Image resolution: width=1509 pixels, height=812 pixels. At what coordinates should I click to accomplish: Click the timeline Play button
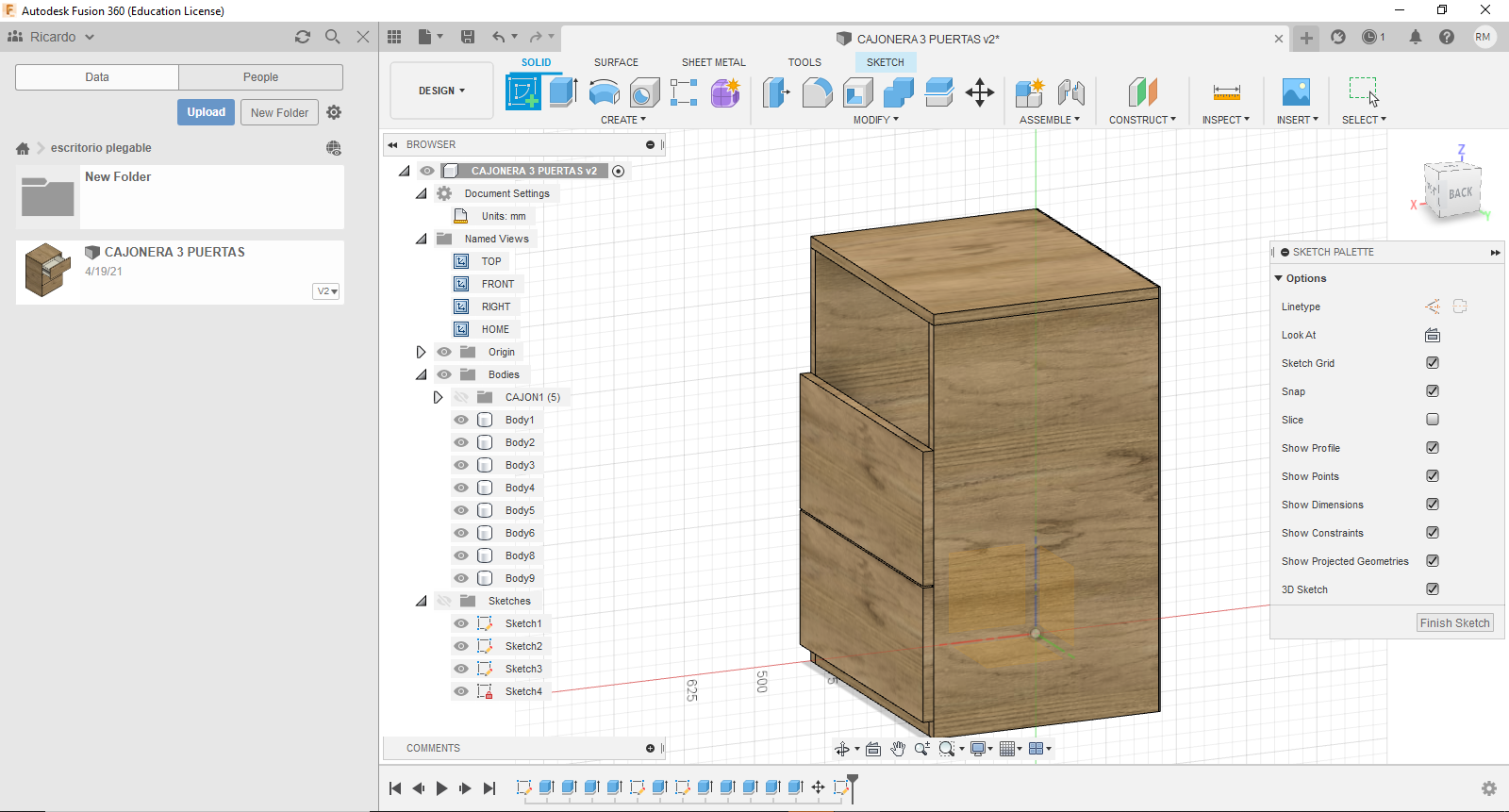tap(441, 788)
